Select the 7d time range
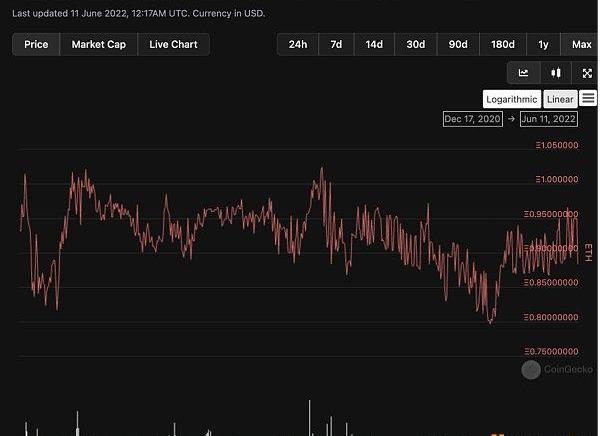 336,45
